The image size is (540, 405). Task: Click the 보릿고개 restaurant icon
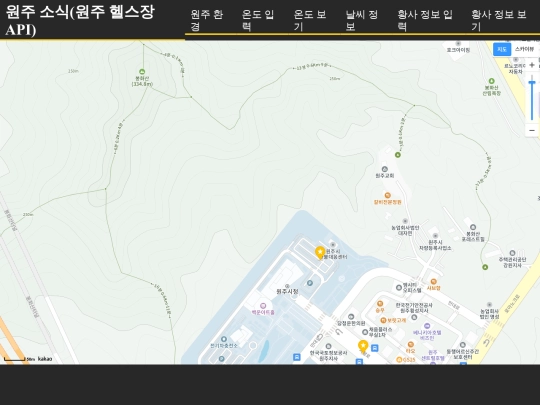point(383,320)
